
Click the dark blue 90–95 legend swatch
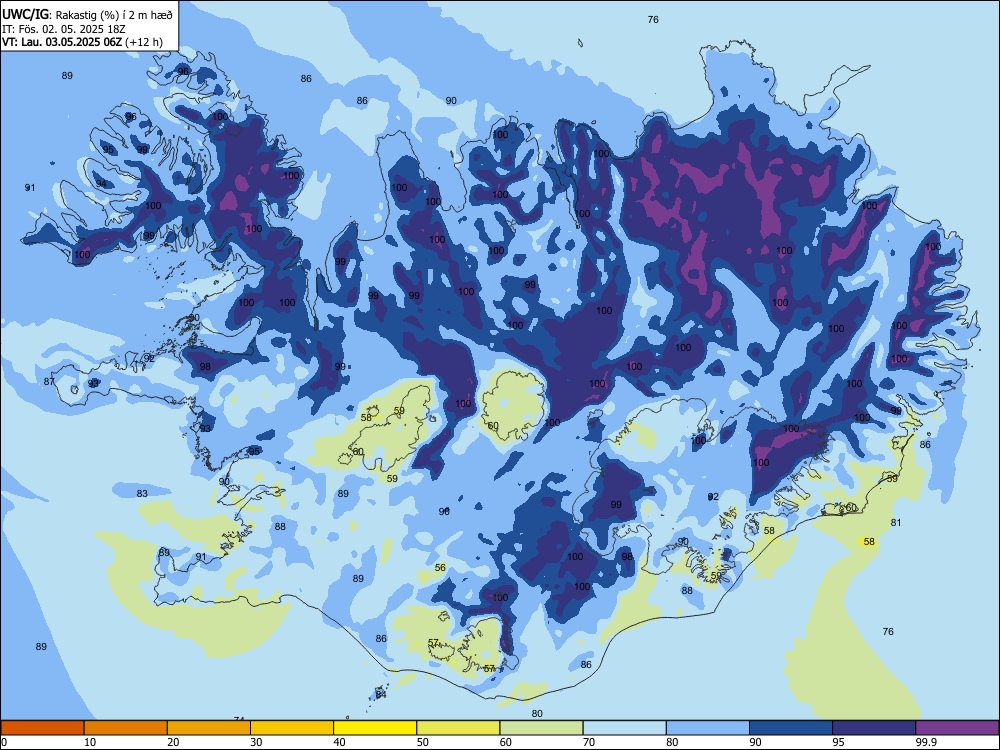[791, 728]
